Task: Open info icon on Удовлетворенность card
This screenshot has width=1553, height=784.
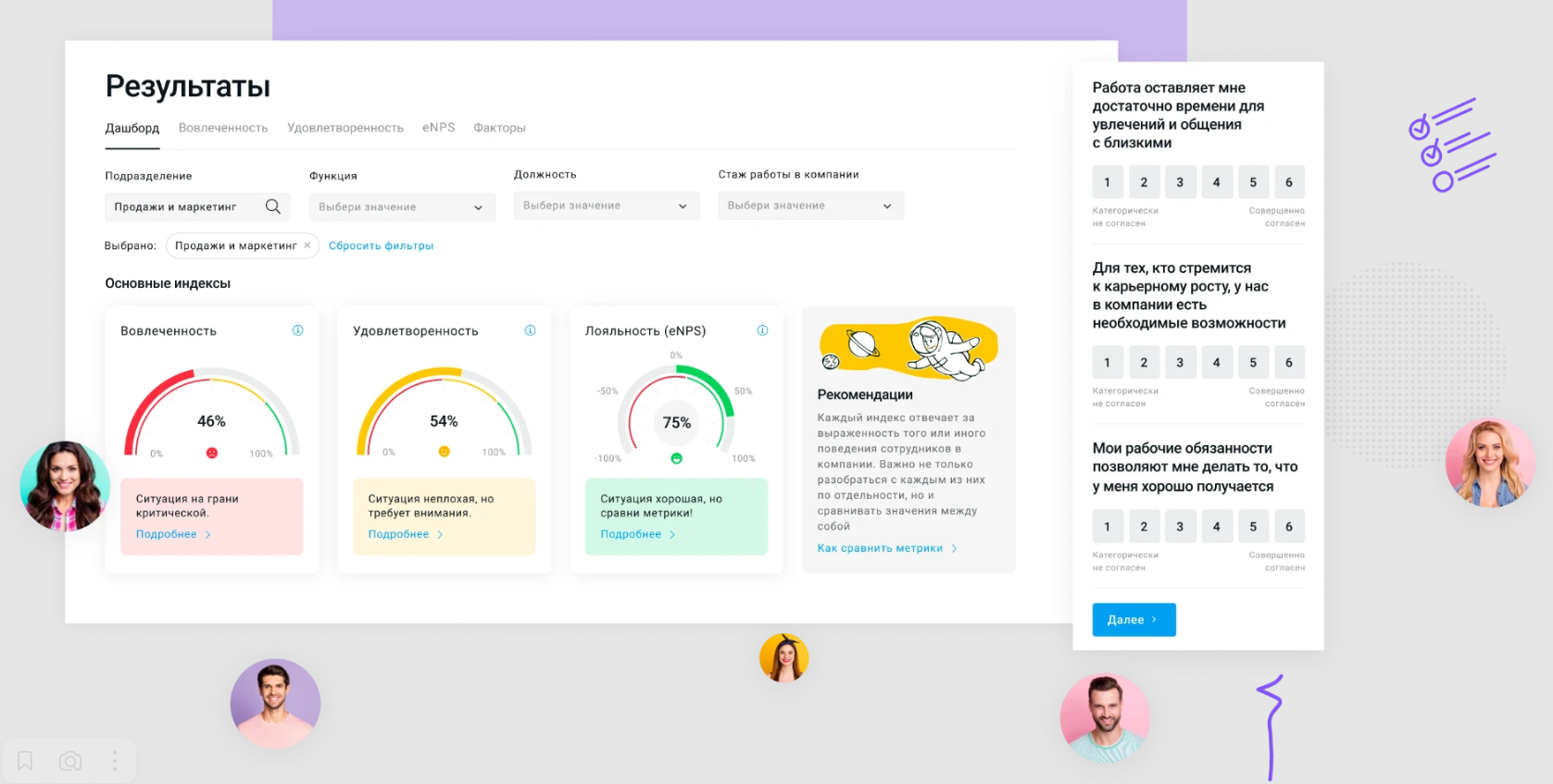Action: [x=531, y=330]
